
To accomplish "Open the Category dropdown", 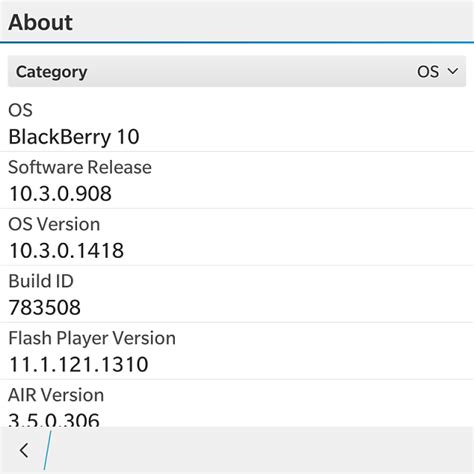I will 237,71.
